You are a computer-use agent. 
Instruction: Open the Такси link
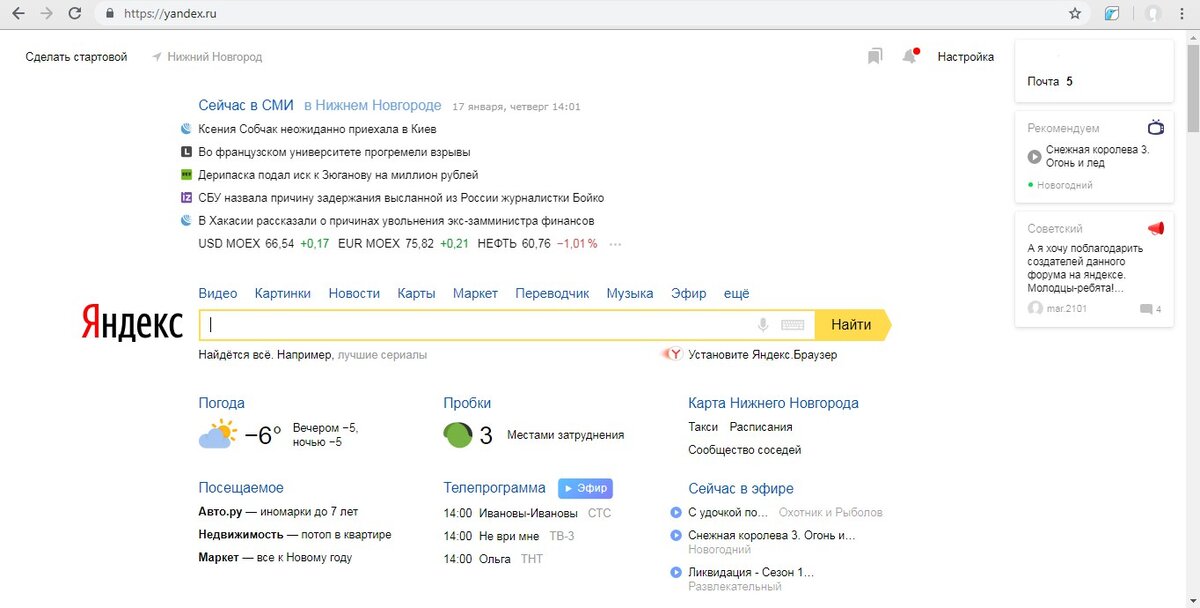703,427
